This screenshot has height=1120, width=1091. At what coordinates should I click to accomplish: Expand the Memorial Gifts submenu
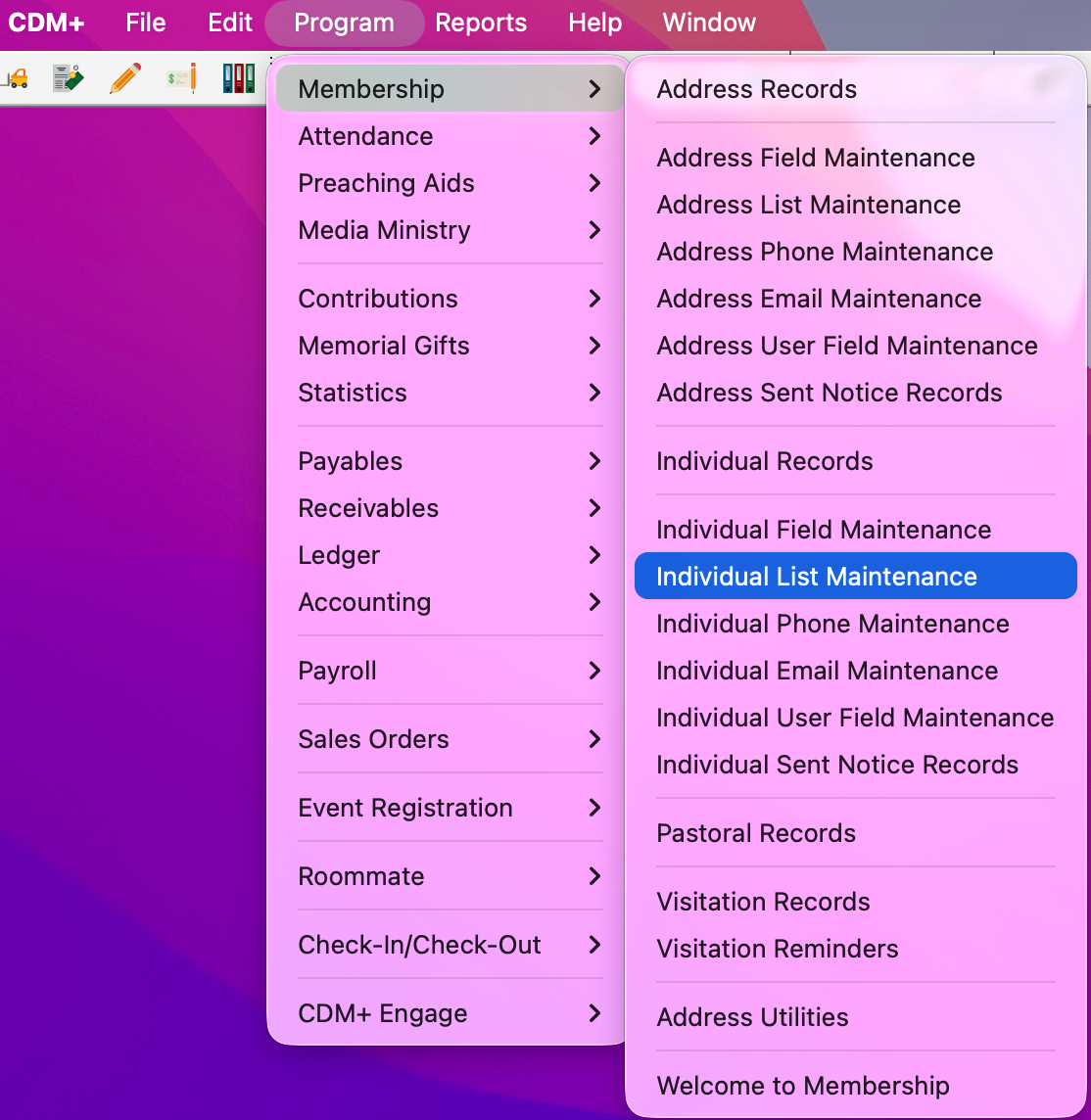pos(450,346)
